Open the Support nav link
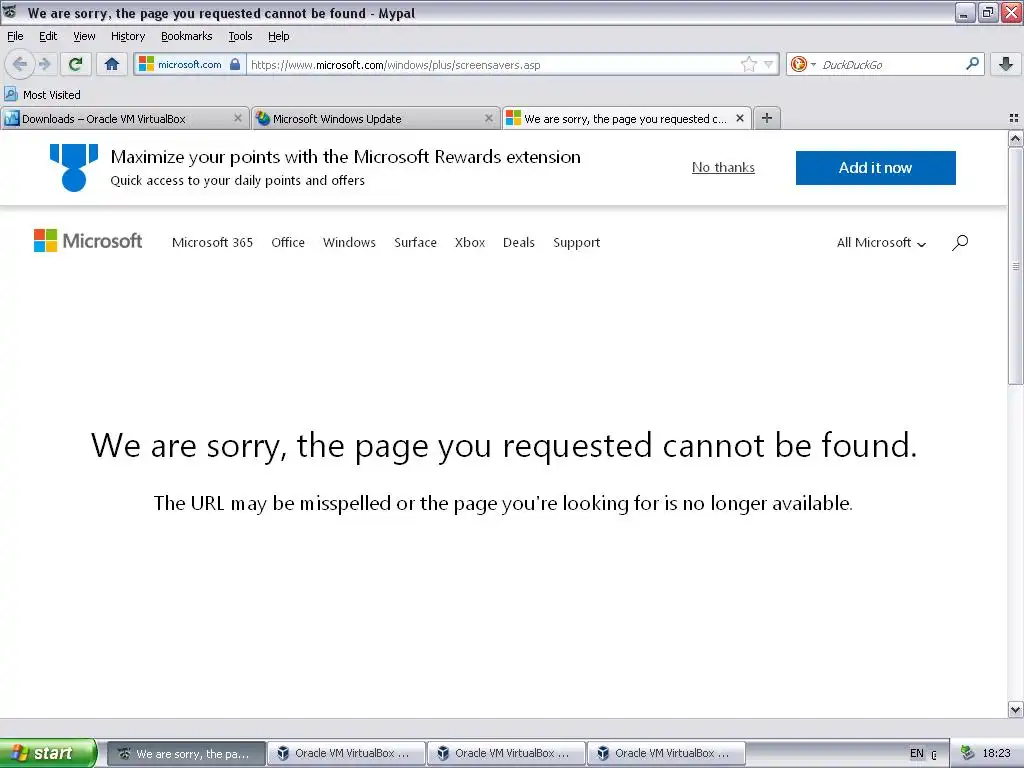 576,242
